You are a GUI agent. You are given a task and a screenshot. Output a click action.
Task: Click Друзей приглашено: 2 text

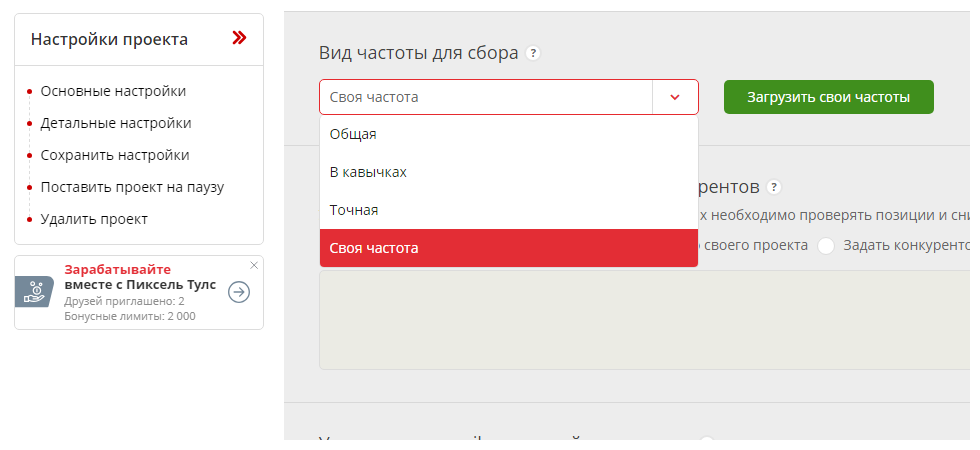pyautogui.click(x=124, y=301)
